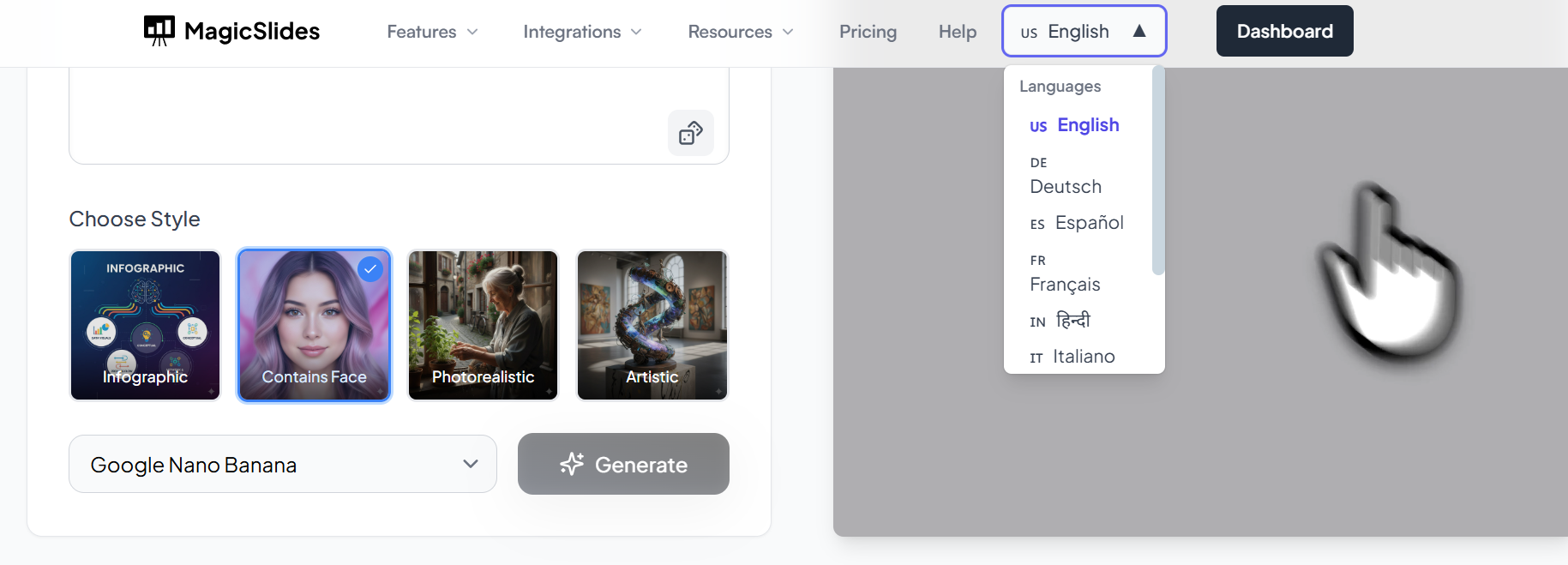The image size is (1568, 565).
Task: Click the random prompt dice icon
Action: 691,133
